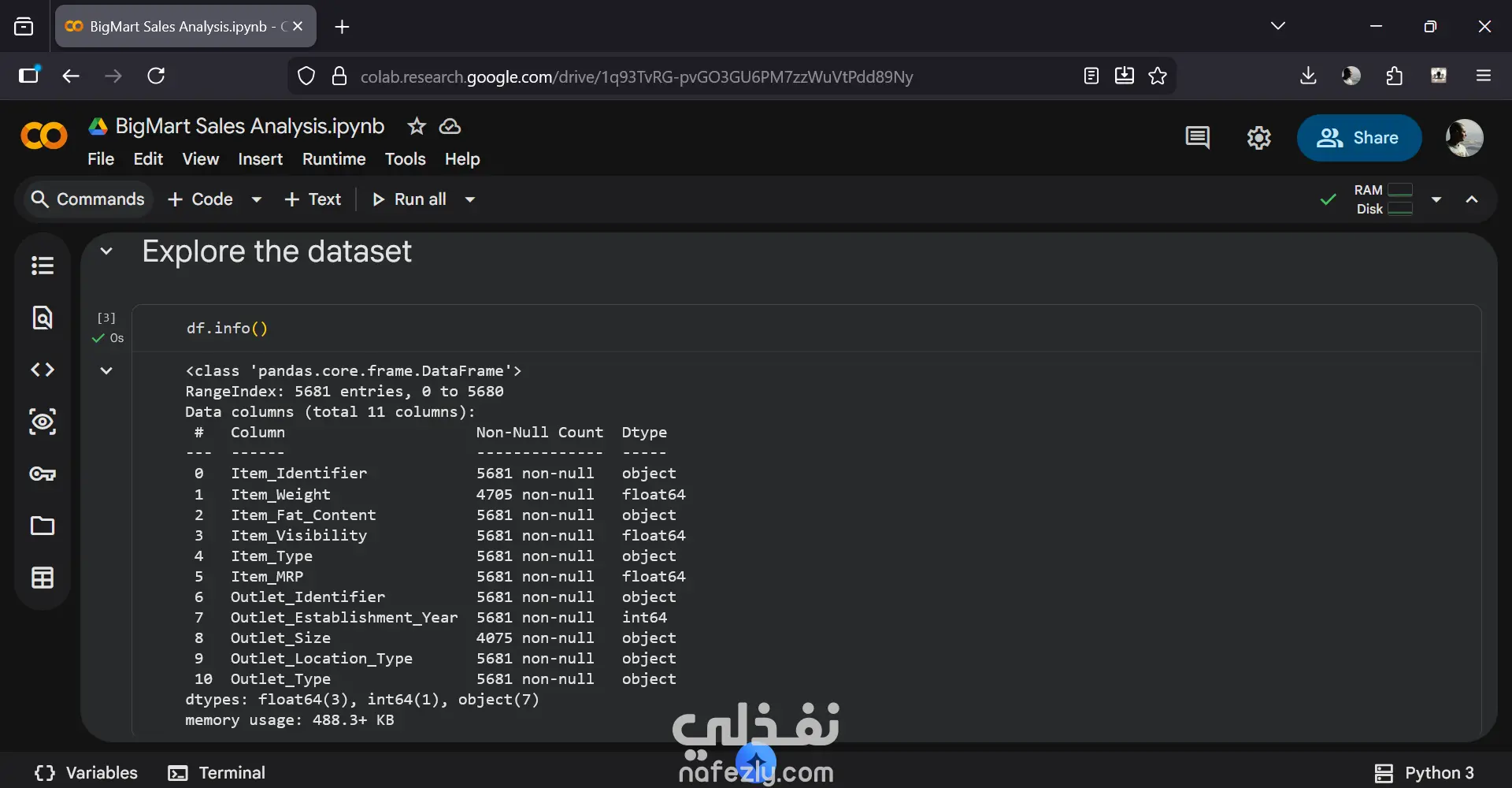
Task: Go back to the previous page
Action: (71, 76)
